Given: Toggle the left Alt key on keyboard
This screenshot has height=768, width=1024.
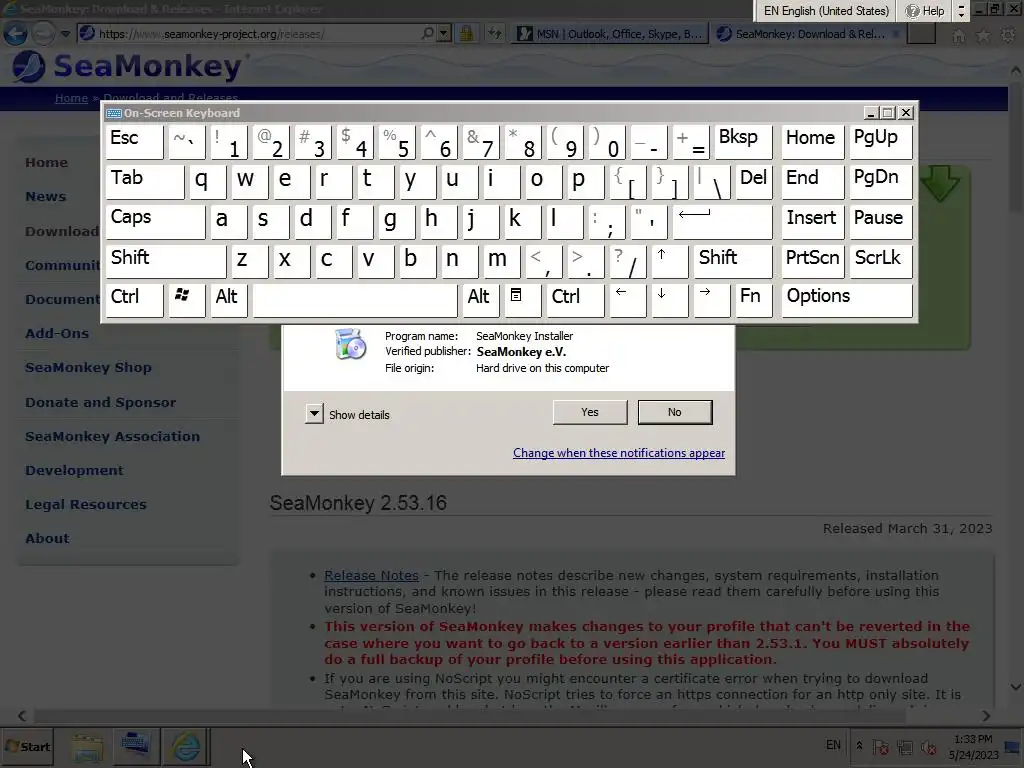Looking at the screenshot, I should point(229,300).
